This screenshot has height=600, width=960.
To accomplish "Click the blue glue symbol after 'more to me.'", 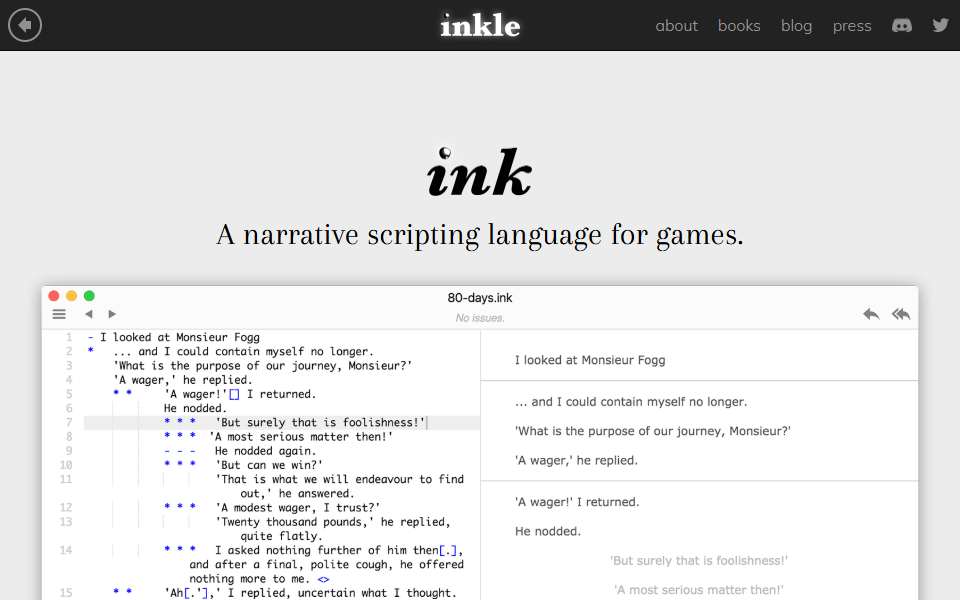I will click(x=323, y=579).
